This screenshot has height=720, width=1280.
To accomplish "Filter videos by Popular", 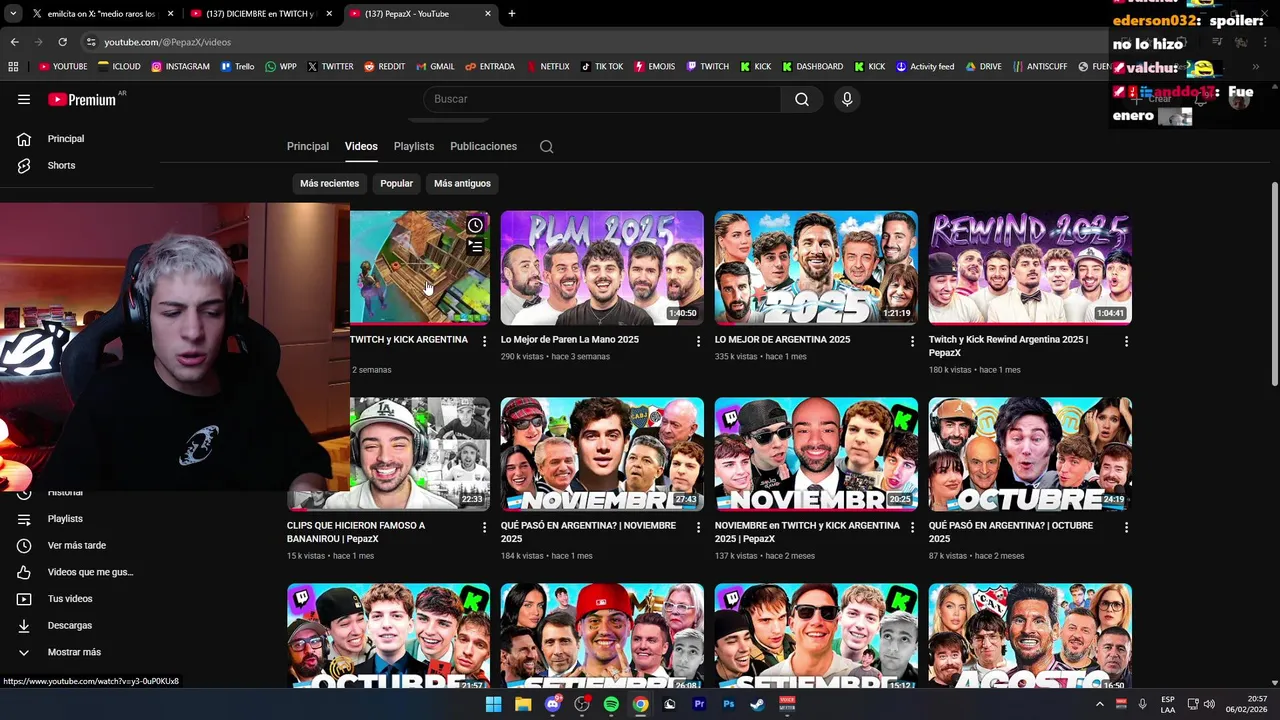I will [396, 183].
